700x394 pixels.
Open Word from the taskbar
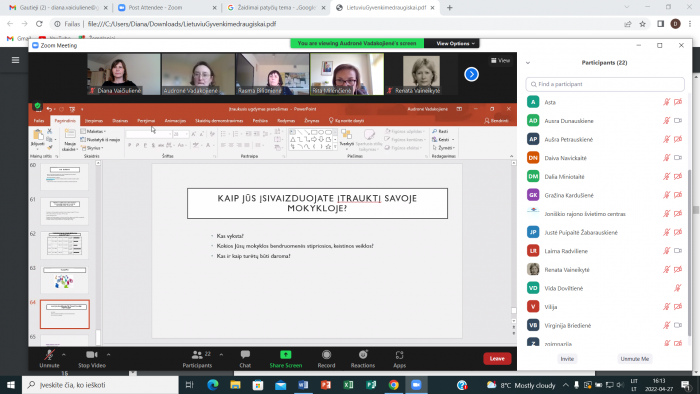coord(303,385)
